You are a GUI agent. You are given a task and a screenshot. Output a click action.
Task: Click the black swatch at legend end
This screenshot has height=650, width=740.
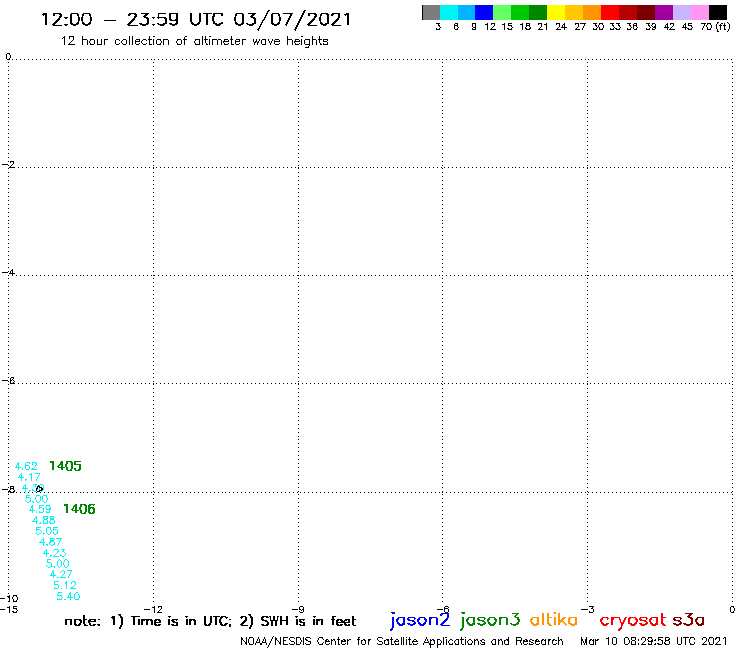pyautogui.click(x=718, y=12)
